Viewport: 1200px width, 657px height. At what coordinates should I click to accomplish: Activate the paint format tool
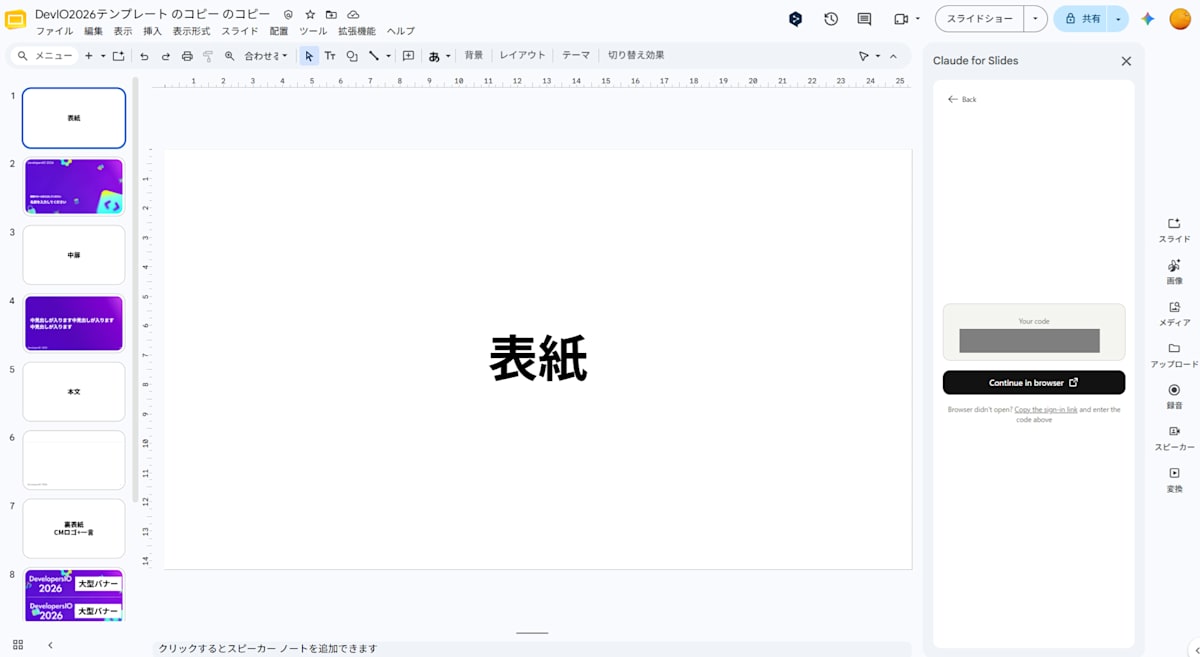[x=208, y=56]
